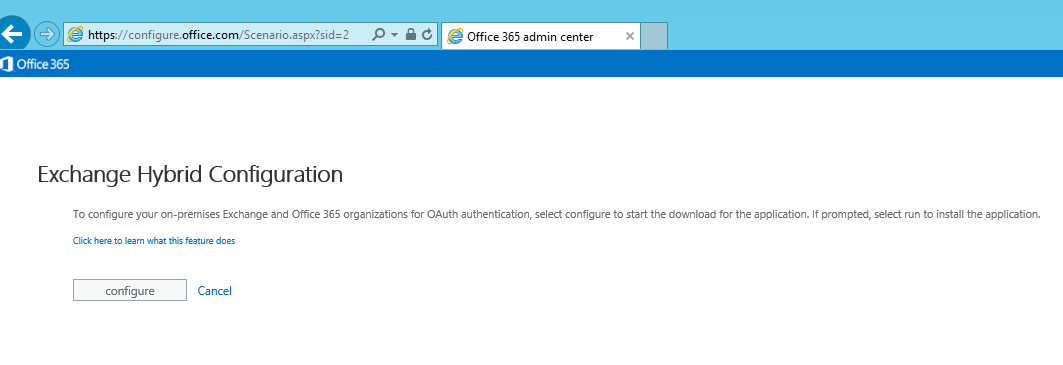Refresh the page with the reload icon

(x=427, y=35)
